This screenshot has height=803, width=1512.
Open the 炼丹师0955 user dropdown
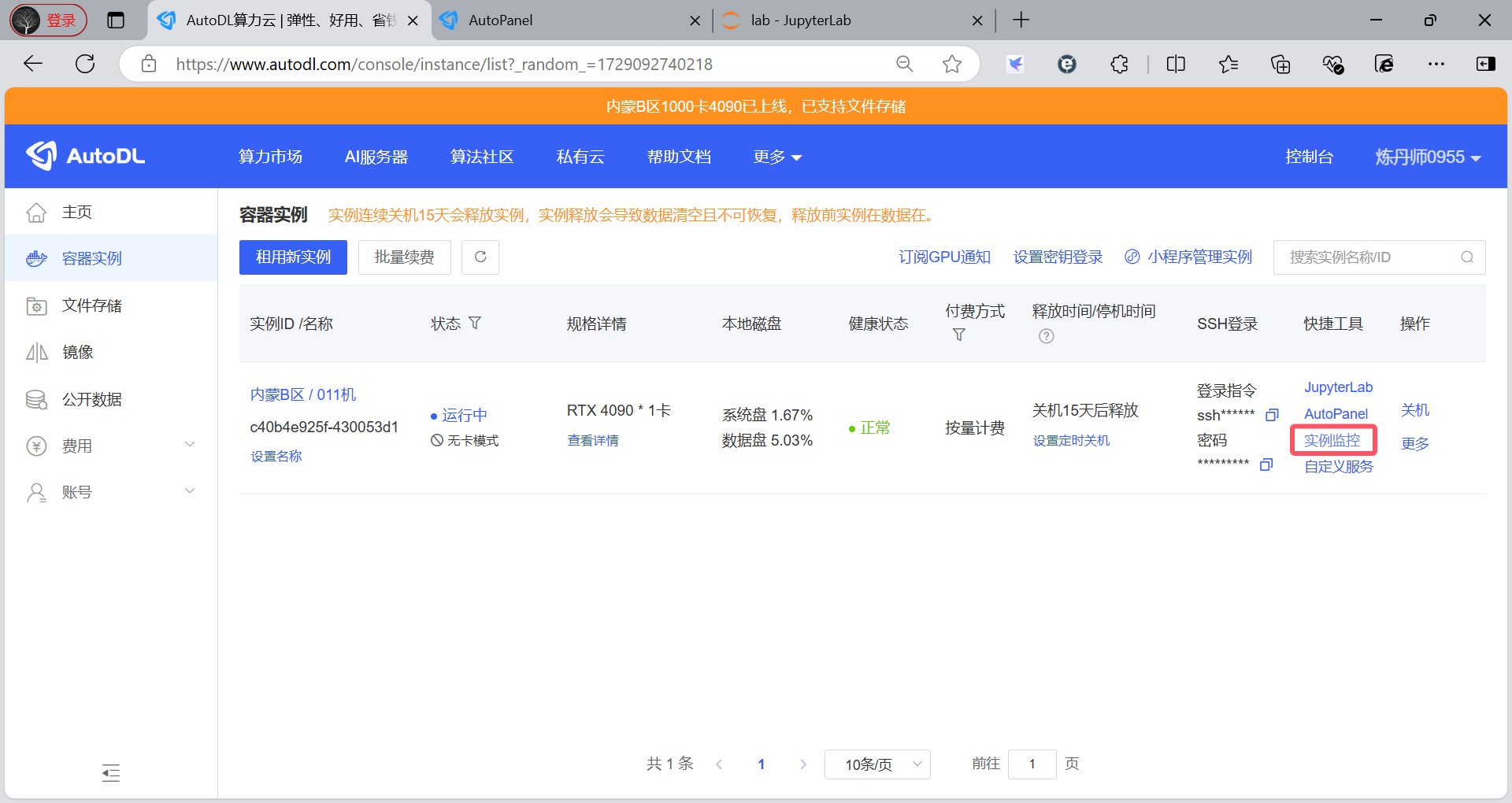(x=1428, y=157)
